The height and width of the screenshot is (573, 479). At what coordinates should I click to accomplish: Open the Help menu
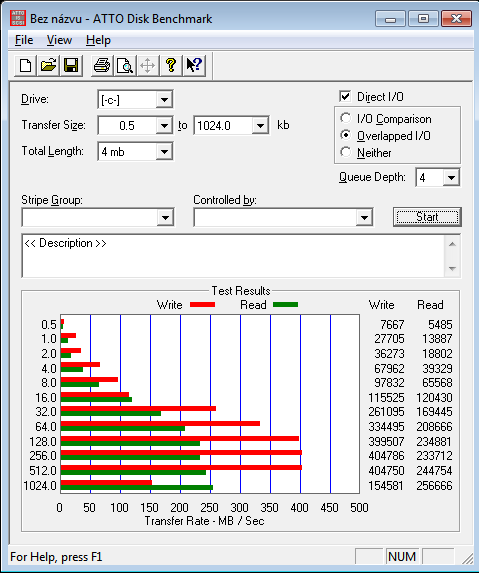pyautogui.click(x=98, y=40)
